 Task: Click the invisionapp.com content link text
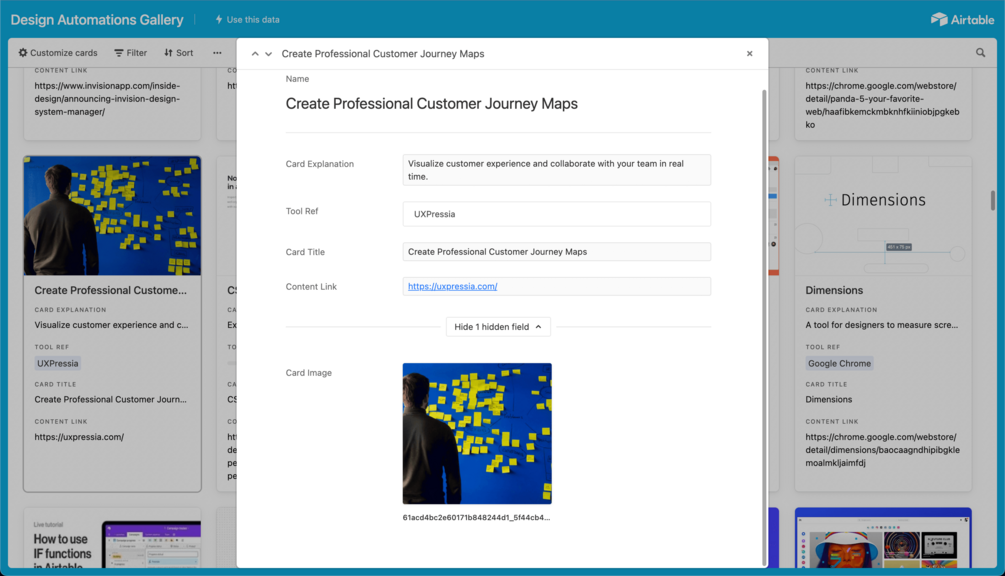click(107, 99)
